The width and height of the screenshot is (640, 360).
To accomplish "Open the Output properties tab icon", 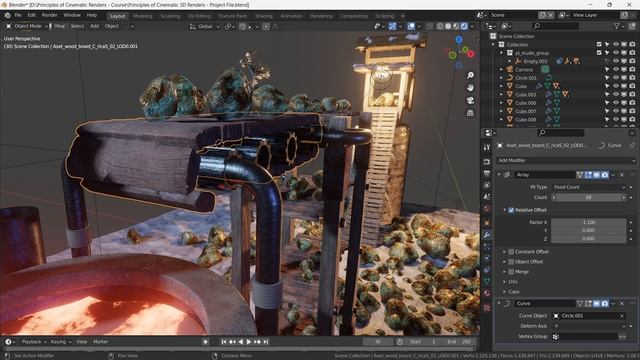I will [487, 173].
